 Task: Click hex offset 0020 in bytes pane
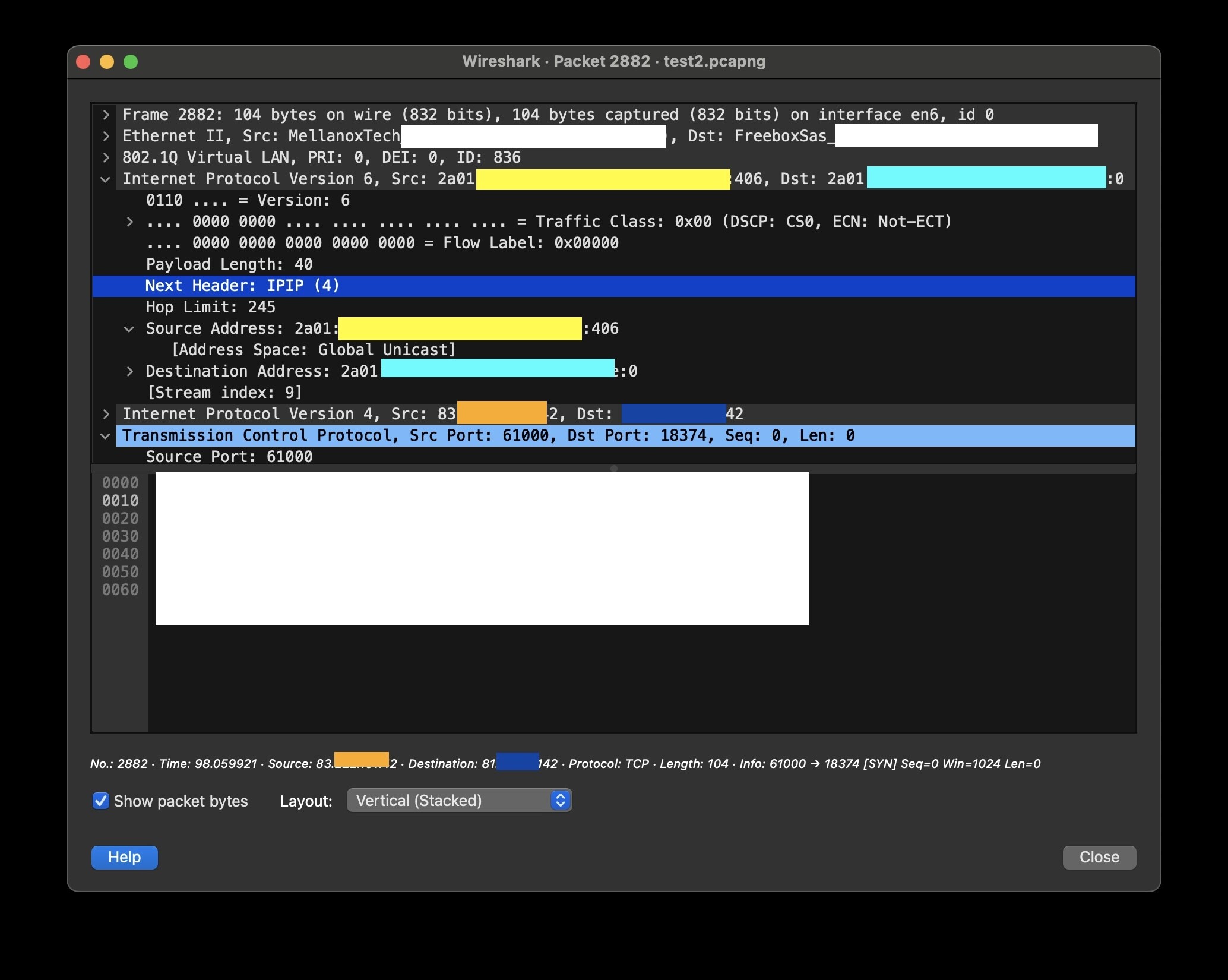[120, 519]
